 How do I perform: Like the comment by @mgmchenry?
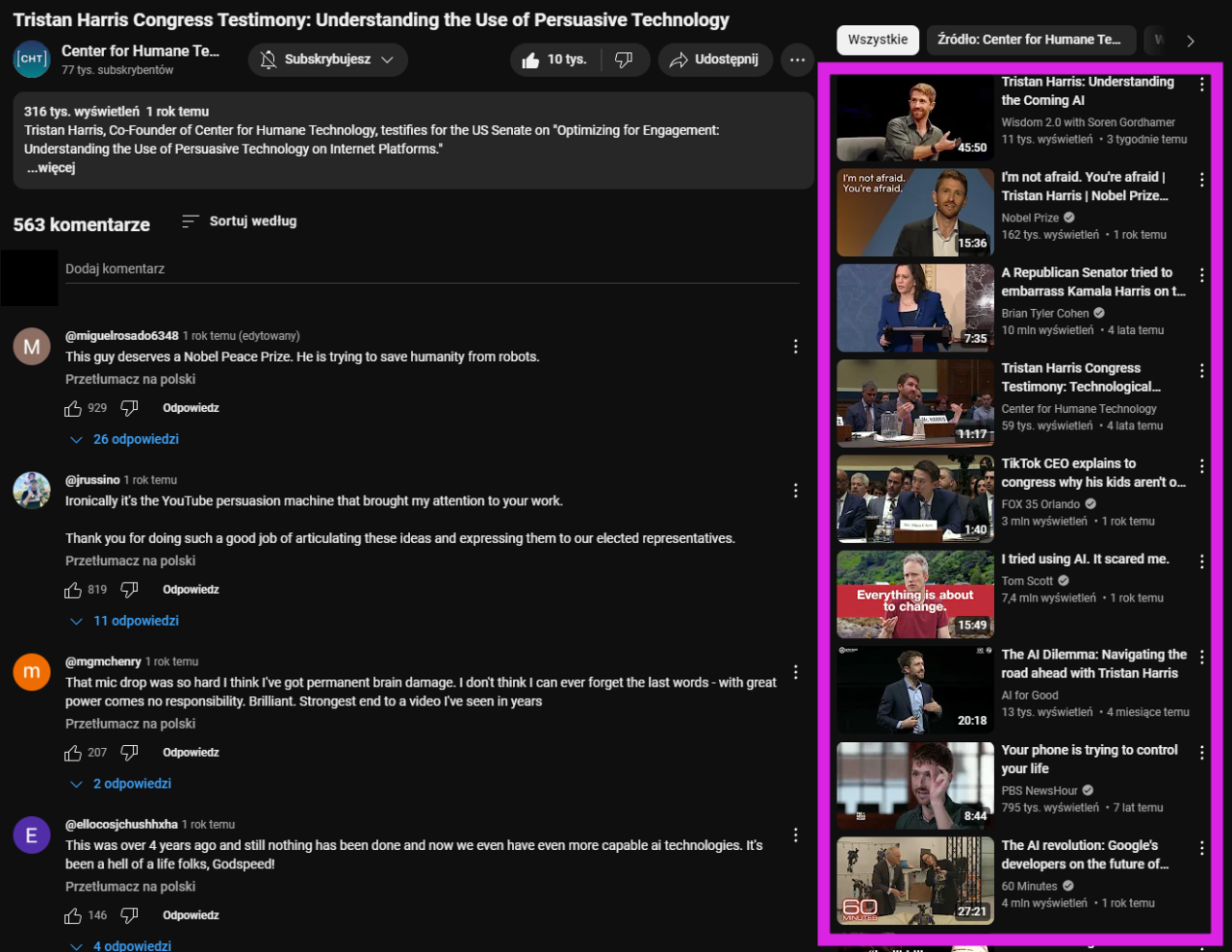(73, 753)
